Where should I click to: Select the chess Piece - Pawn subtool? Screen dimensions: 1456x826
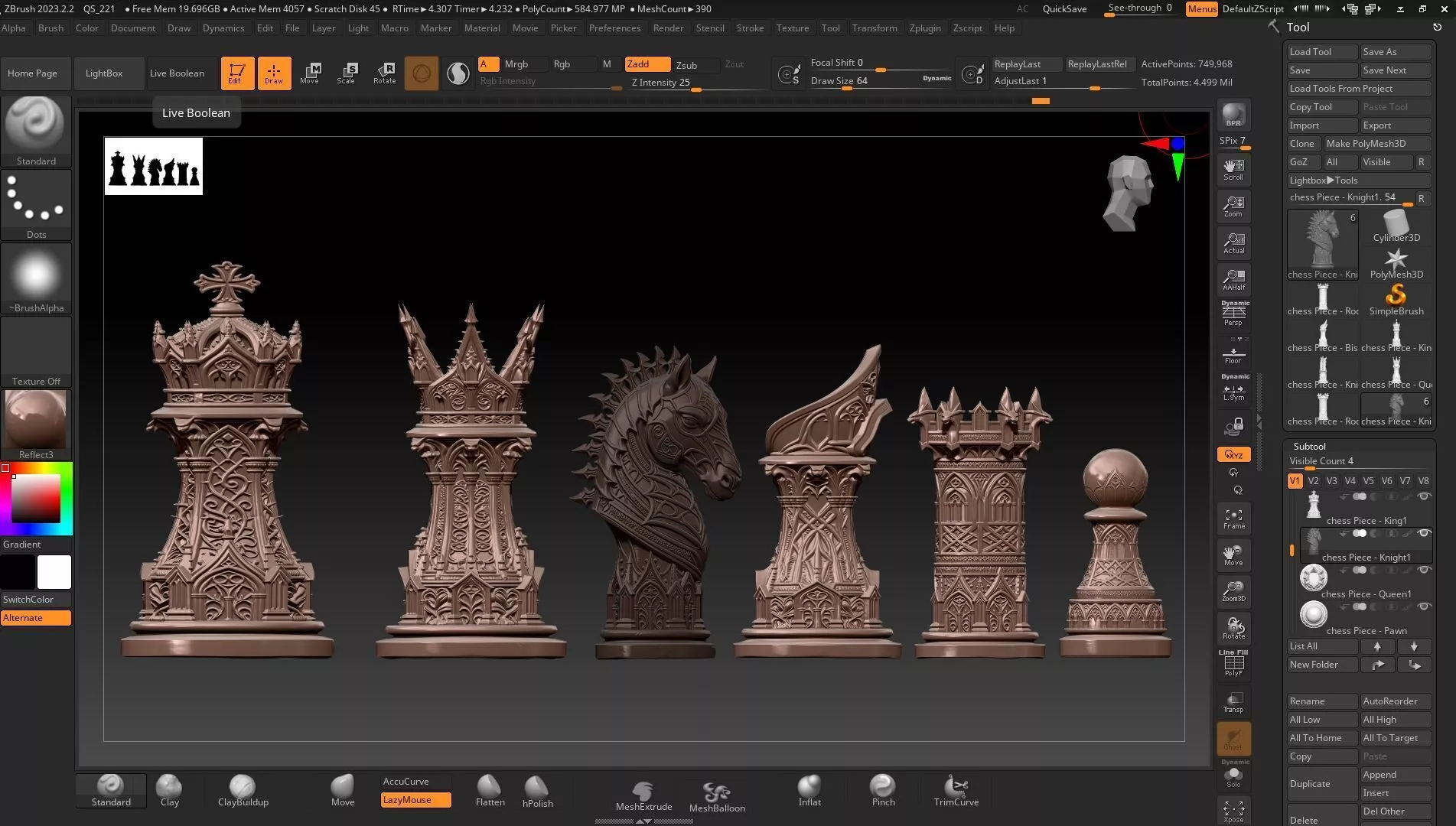1366,618
